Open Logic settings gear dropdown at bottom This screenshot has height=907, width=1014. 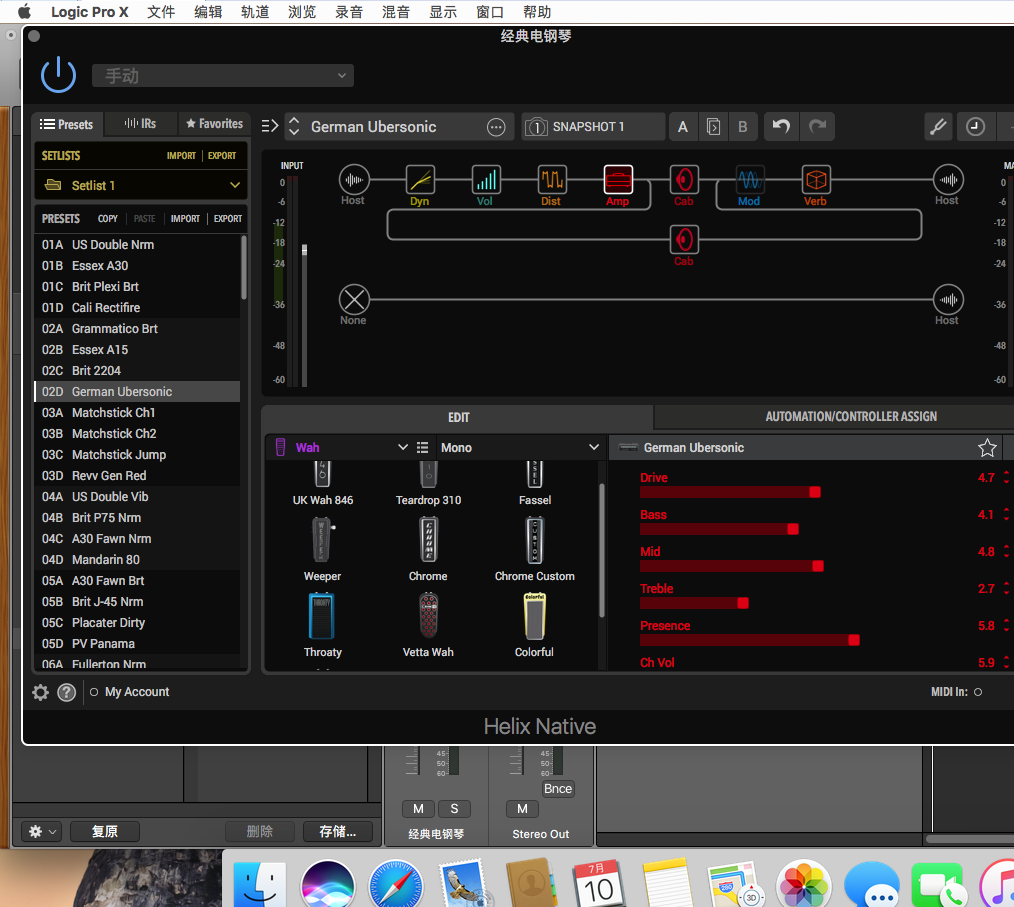click(x=41, y=831)
